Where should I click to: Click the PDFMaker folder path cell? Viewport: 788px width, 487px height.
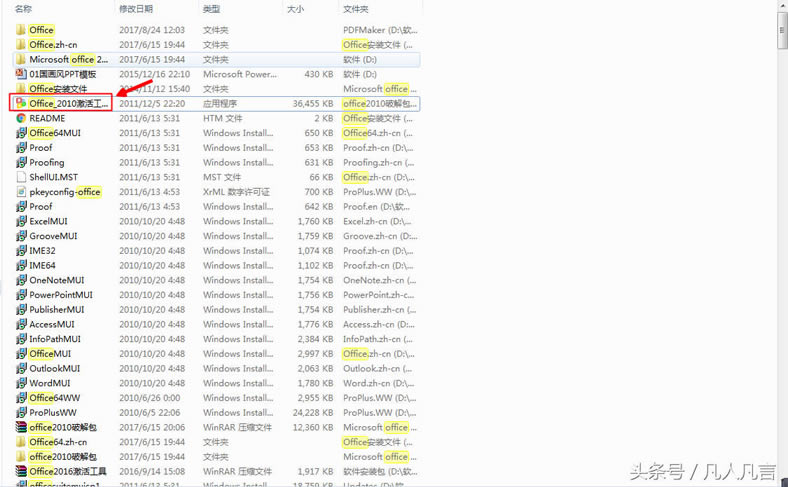point(380,30)
